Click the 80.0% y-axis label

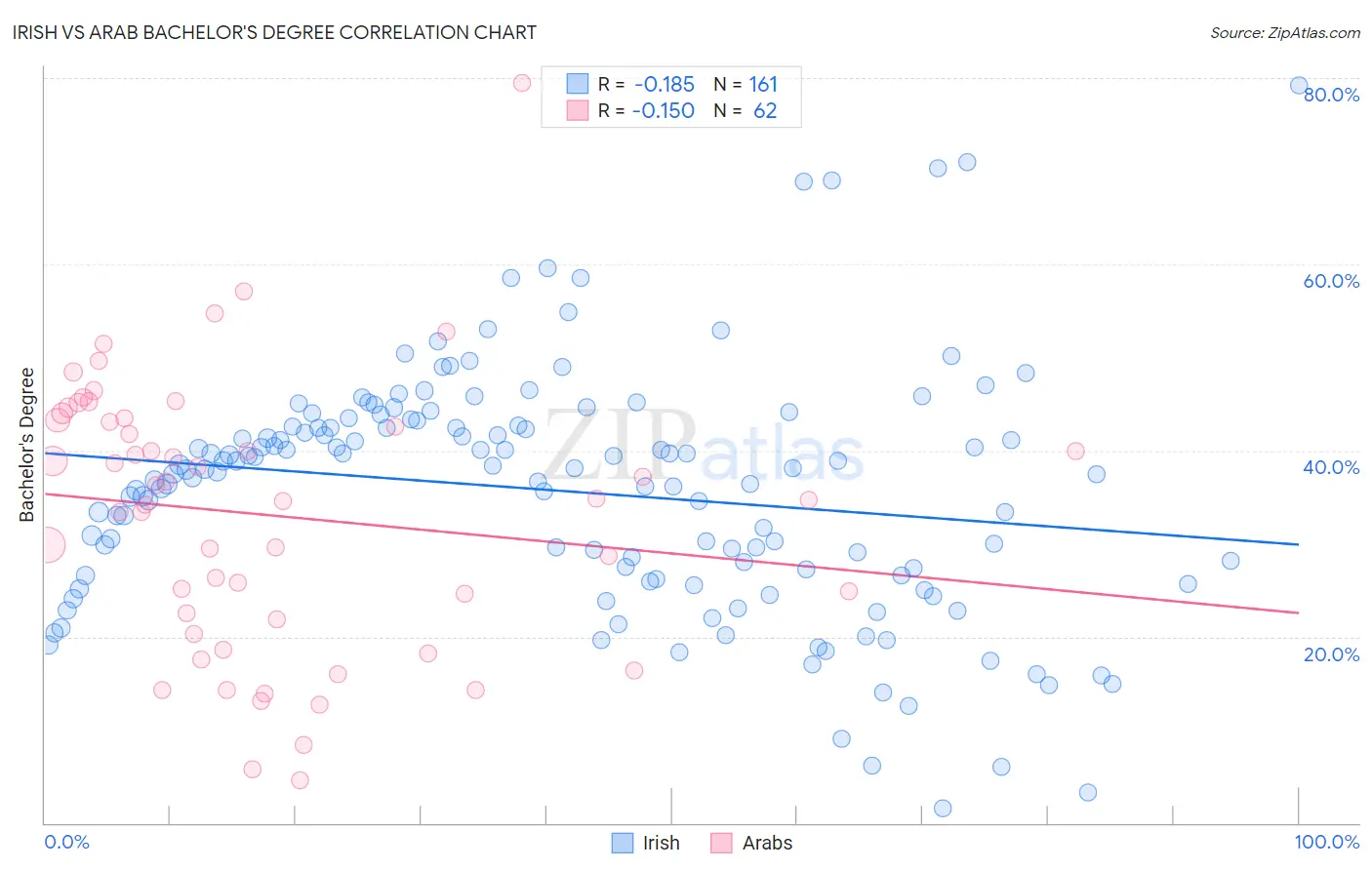click(x=1332, y=95)
